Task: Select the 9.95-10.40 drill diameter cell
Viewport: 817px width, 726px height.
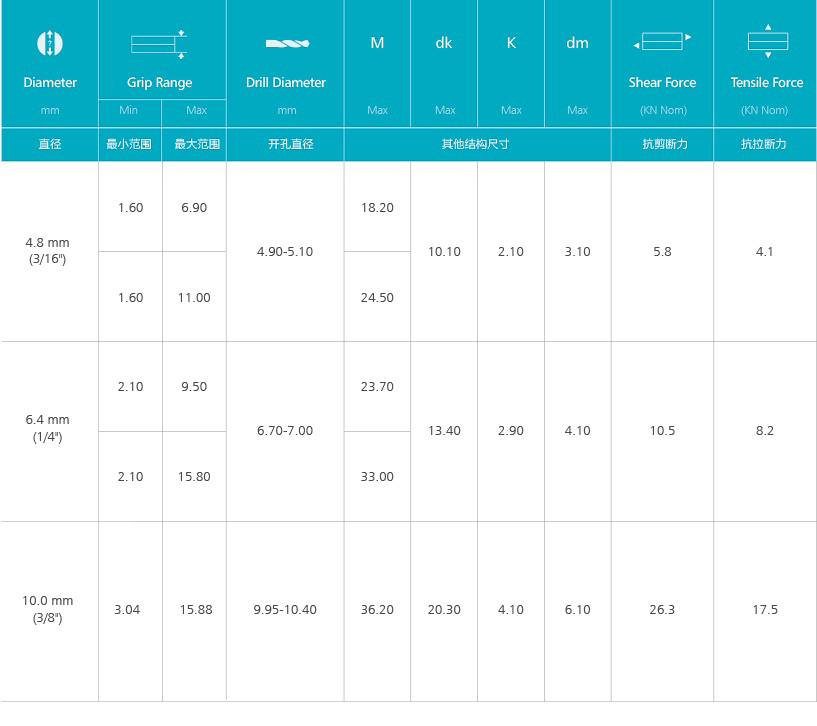Action: (x=285, y=609)
